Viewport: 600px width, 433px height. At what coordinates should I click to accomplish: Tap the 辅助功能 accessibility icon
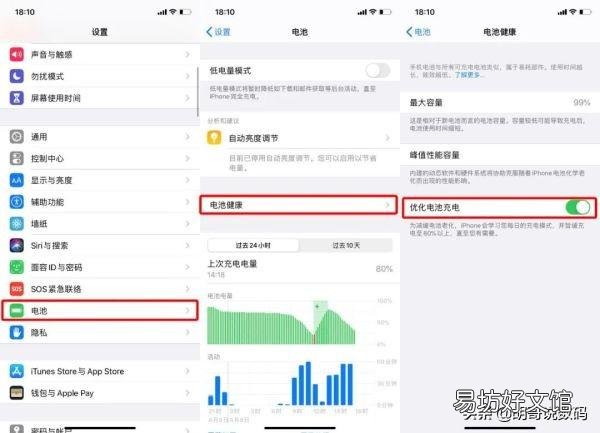click(16, 202)
